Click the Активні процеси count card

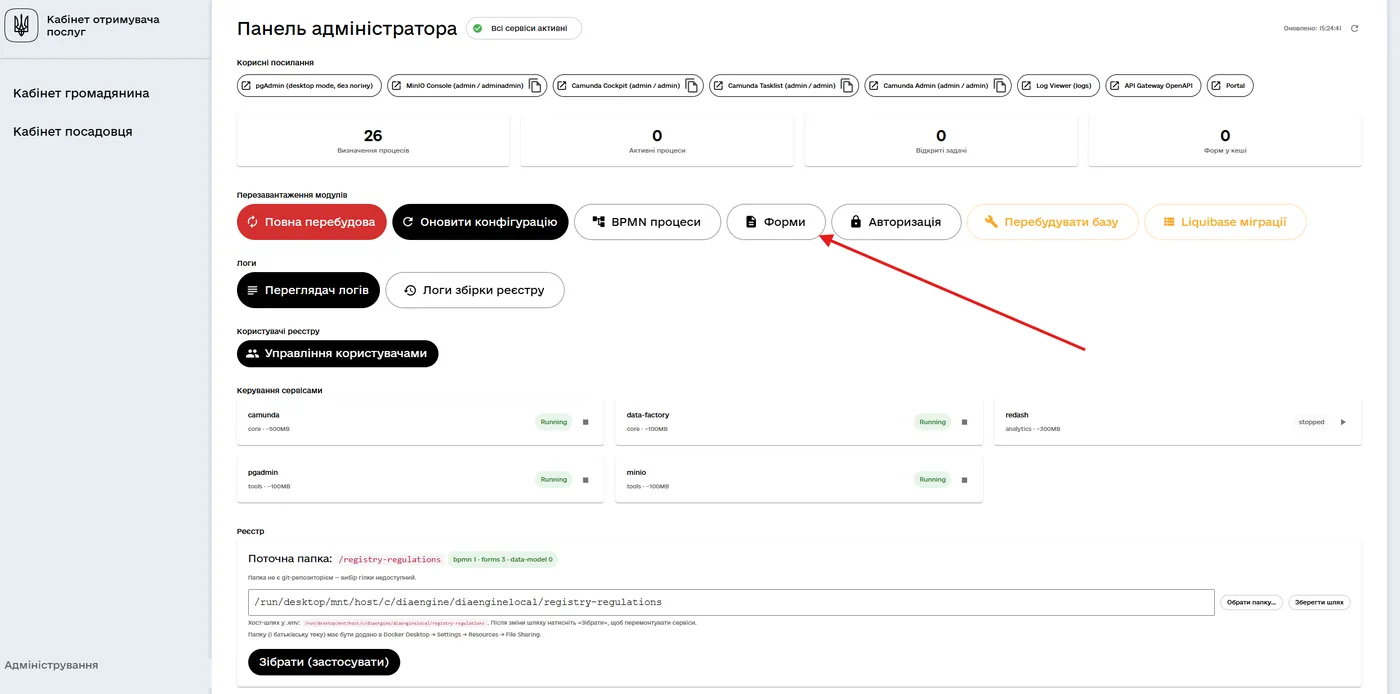tap(657, 140)
